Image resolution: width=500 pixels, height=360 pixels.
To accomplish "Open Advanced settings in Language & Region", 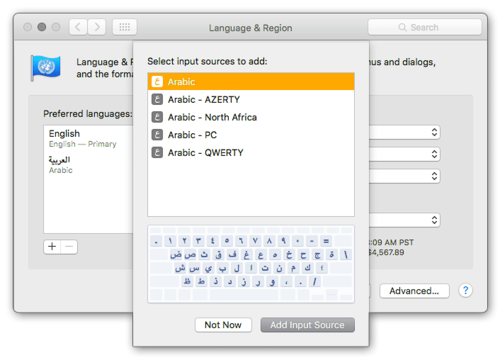I will pos(414,291).
